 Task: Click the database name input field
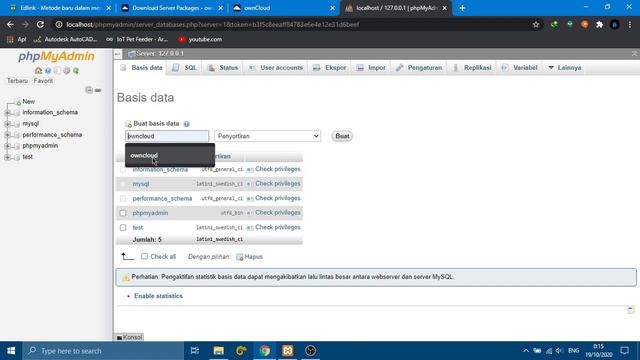pyautogui.click(x=167, y=136)
